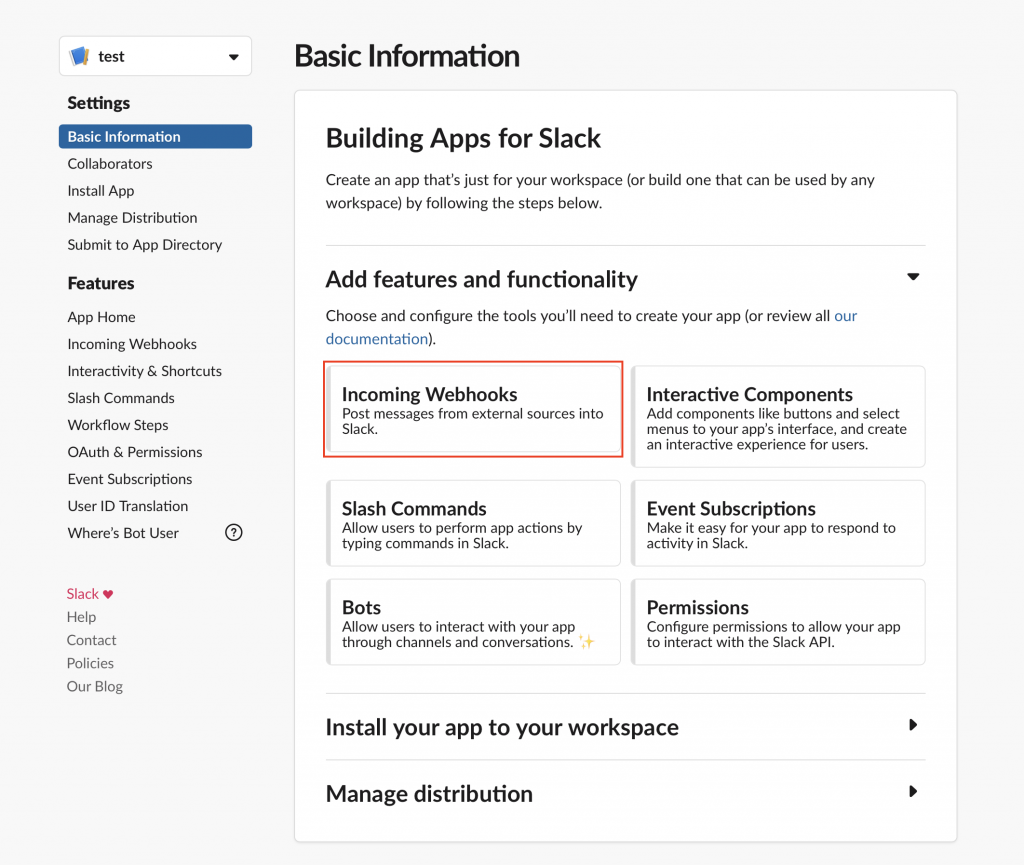Go to OAuth & Permissions
Screen dimensions: 1024x865
coord(135,452)
